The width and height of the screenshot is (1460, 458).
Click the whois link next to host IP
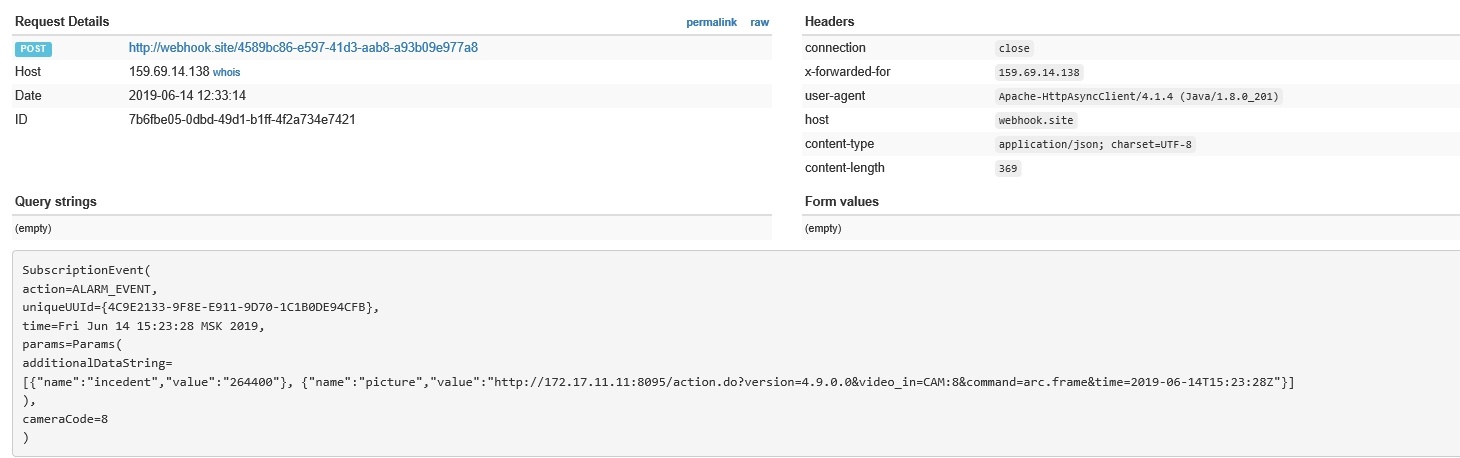226,73
